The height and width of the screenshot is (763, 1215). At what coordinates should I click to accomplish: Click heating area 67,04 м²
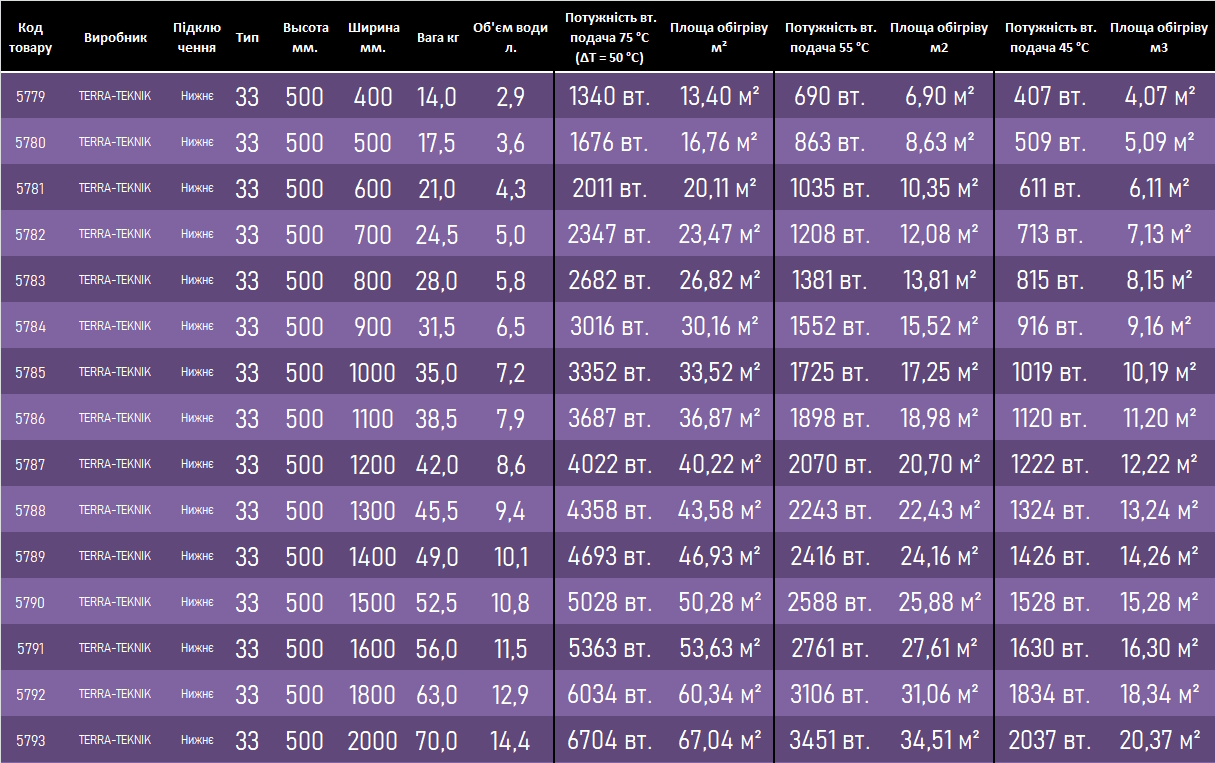pos(720,741)
